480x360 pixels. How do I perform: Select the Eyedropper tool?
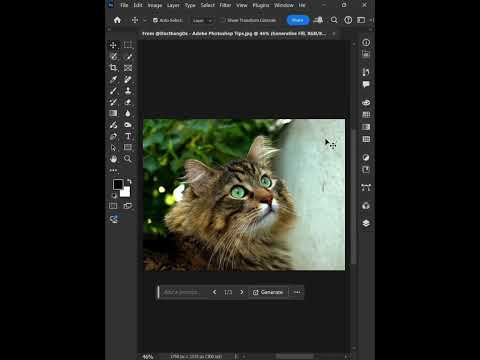click(x=113, y=79)
